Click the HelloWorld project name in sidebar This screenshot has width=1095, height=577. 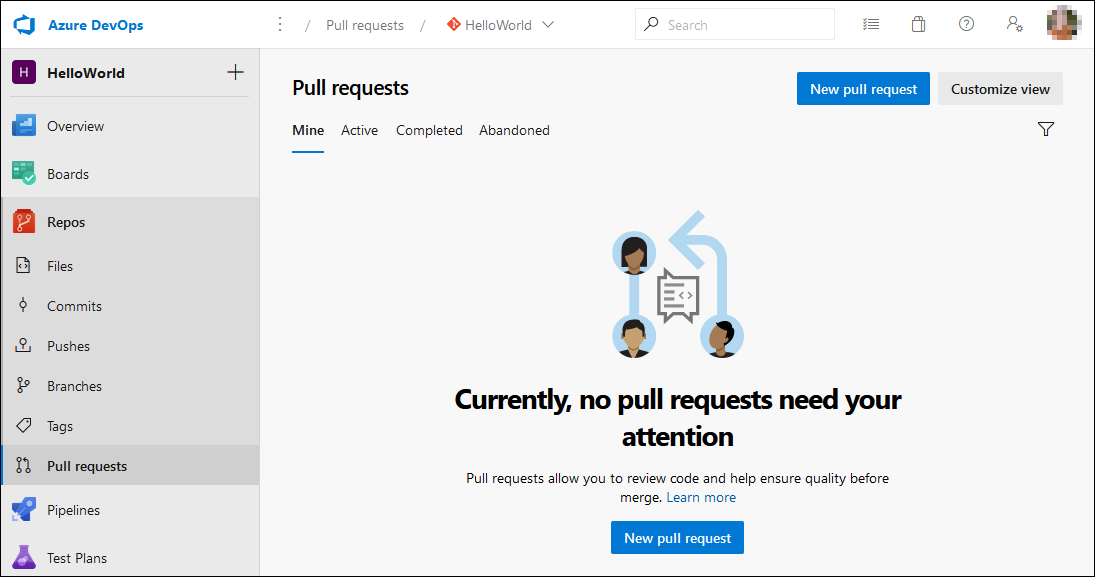tap(86, 73)
